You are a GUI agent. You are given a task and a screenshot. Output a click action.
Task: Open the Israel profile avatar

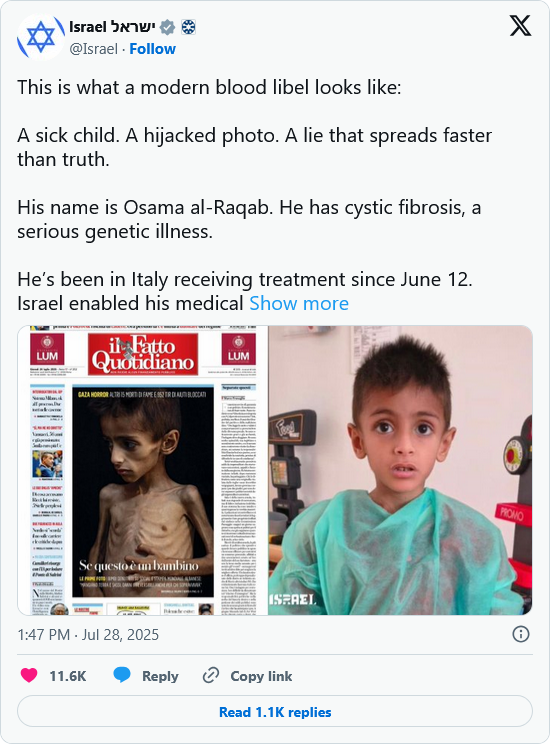[40, 37]
